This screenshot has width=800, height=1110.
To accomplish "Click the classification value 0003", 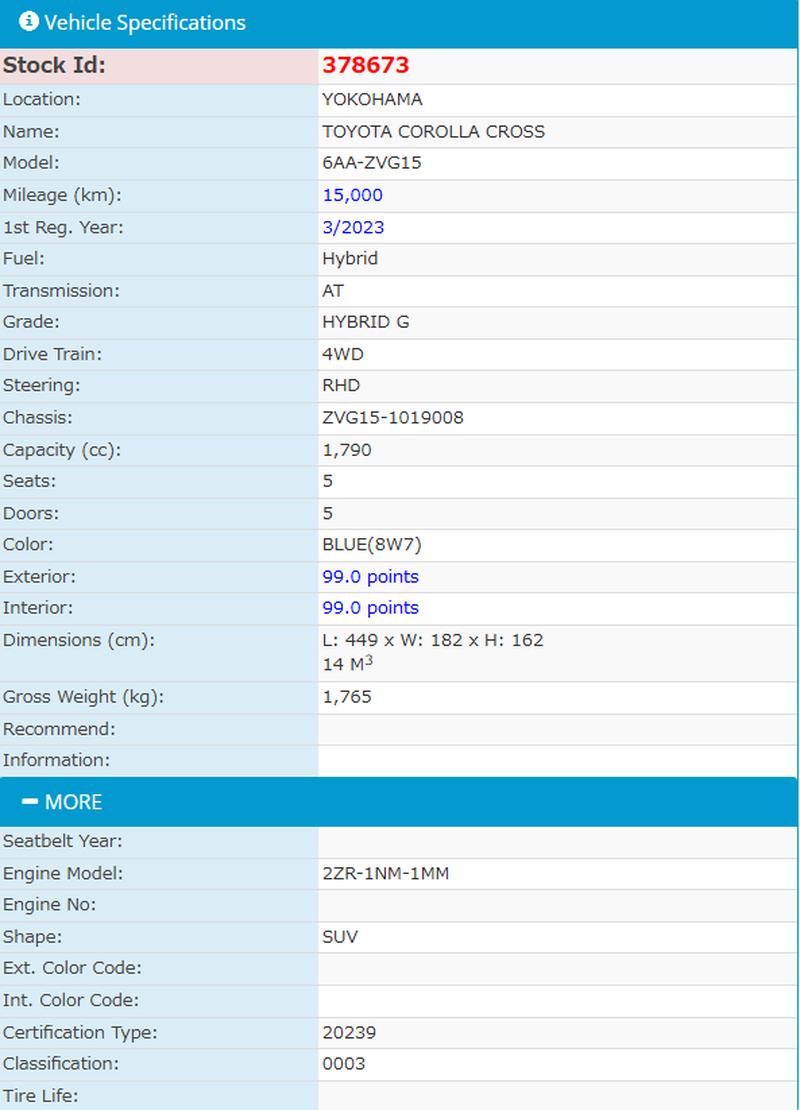I will [343, 1064].
